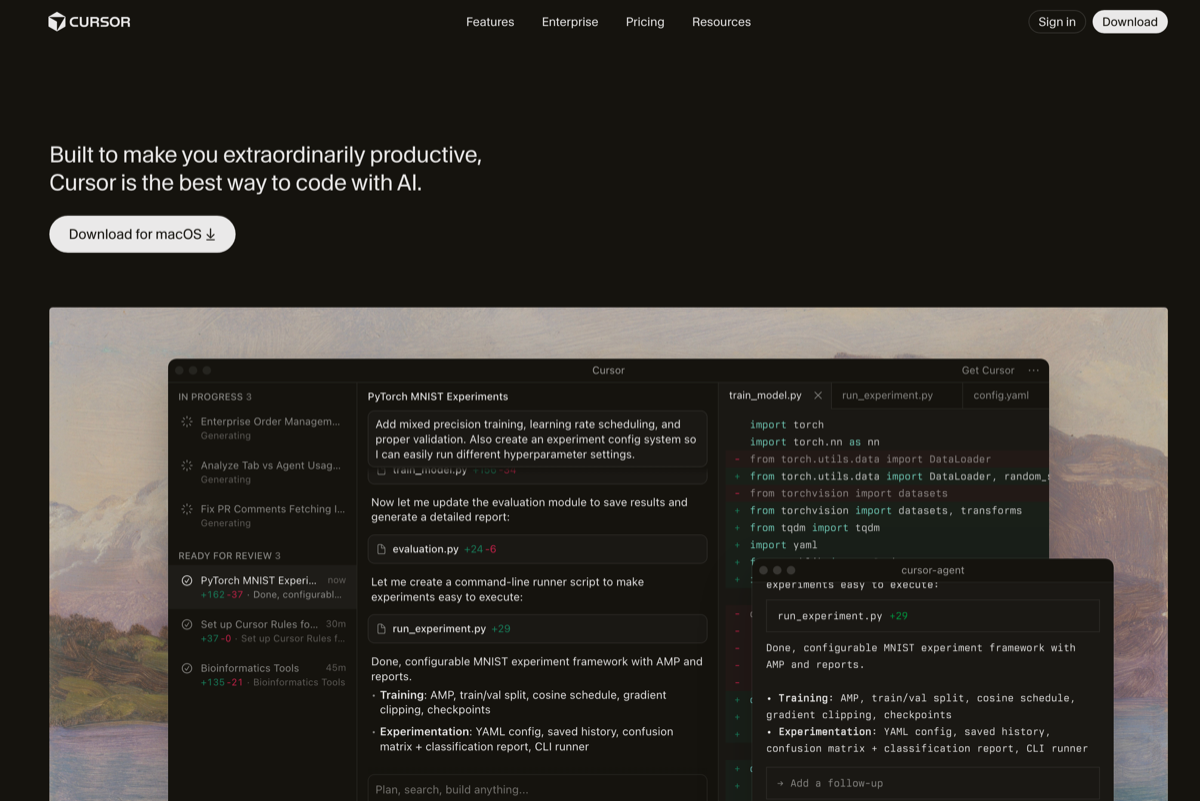Click the Pricing link in the header
1200x801 pixels.
point(645,22)
